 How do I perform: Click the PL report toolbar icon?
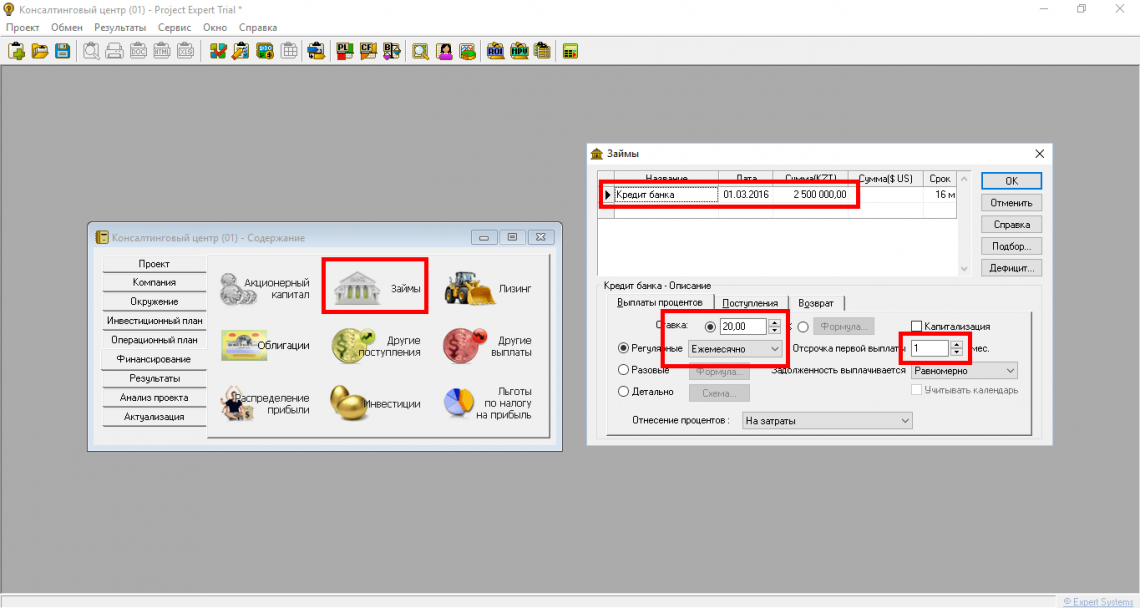[x=344, y=51]
